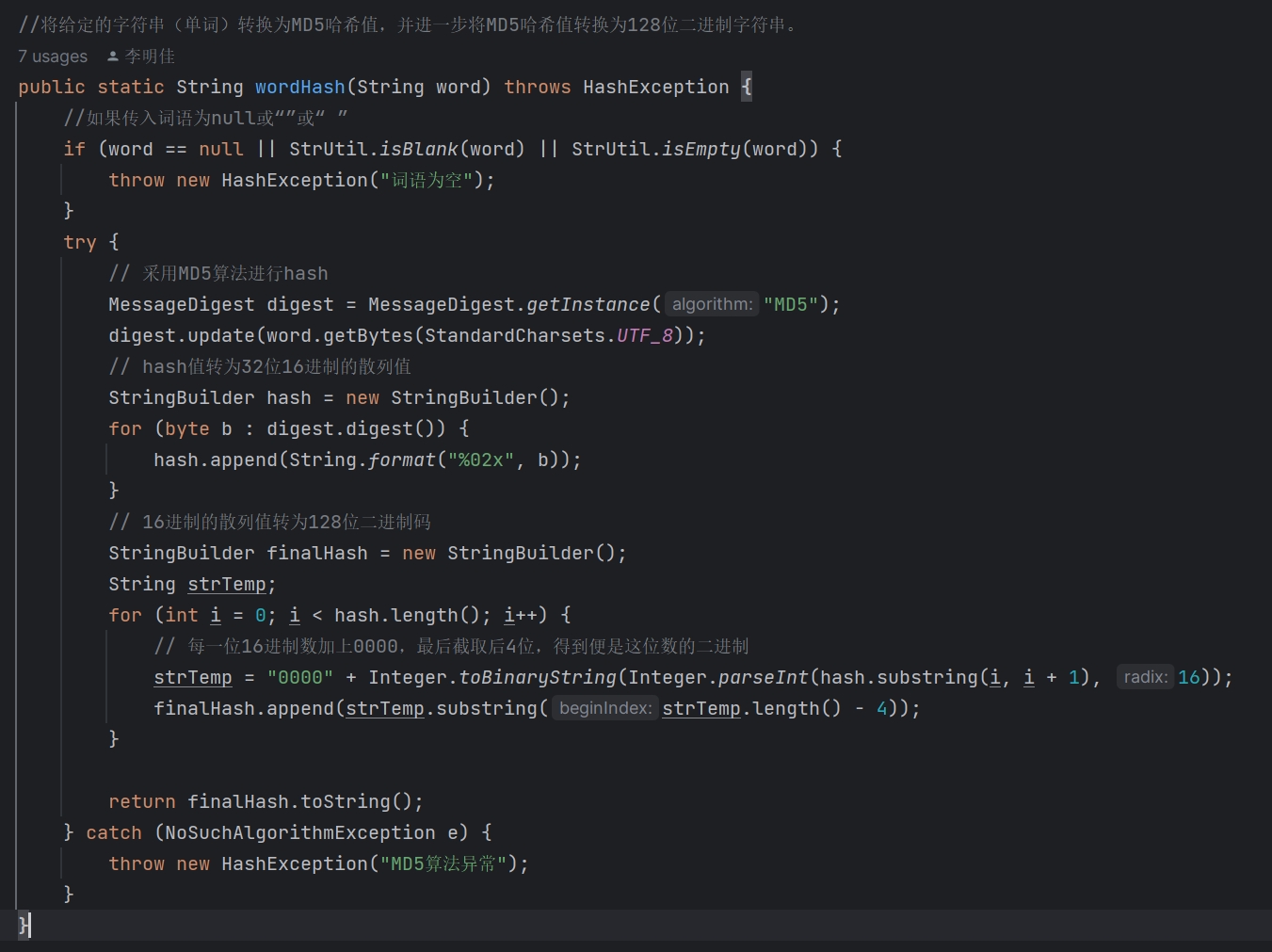The image size is (1272, 952).
Task: Click the public keyword
Action: point(52,87)
